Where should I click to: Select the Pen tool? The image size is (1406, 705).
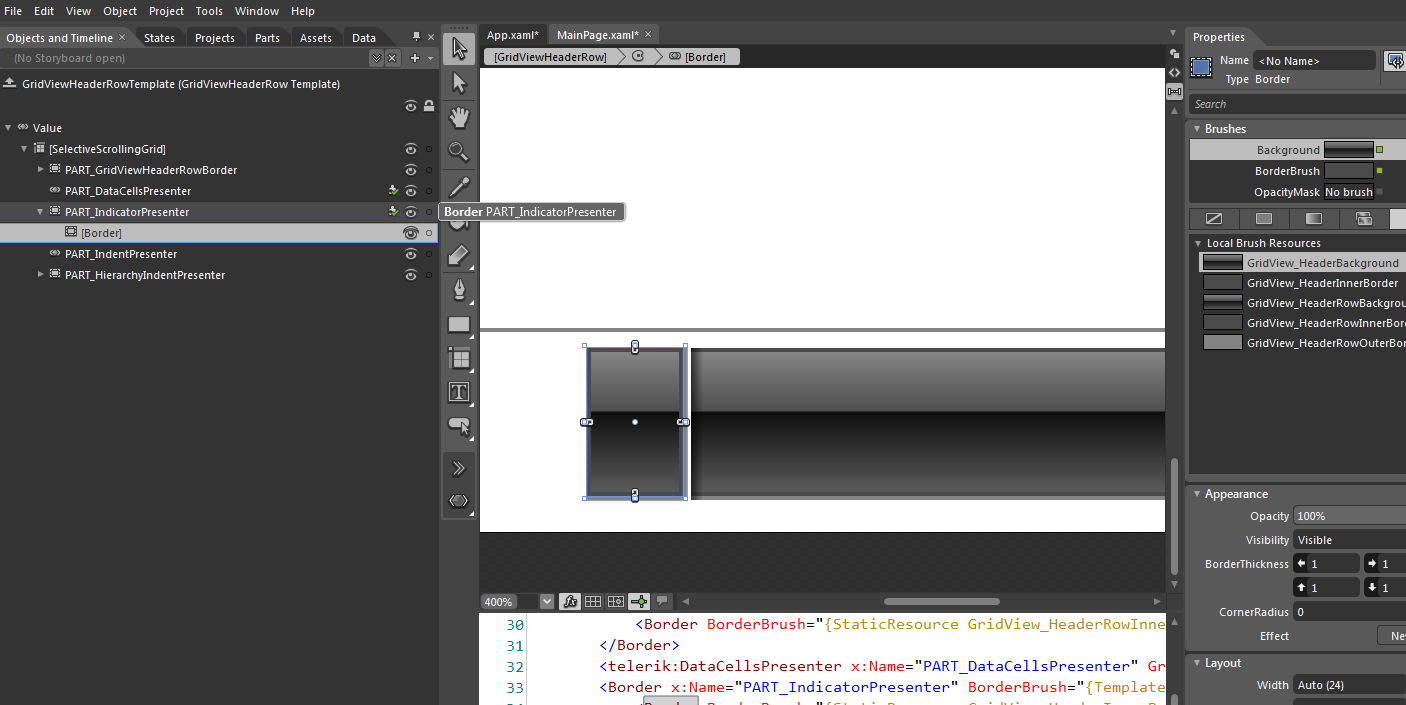pos(459,290)
